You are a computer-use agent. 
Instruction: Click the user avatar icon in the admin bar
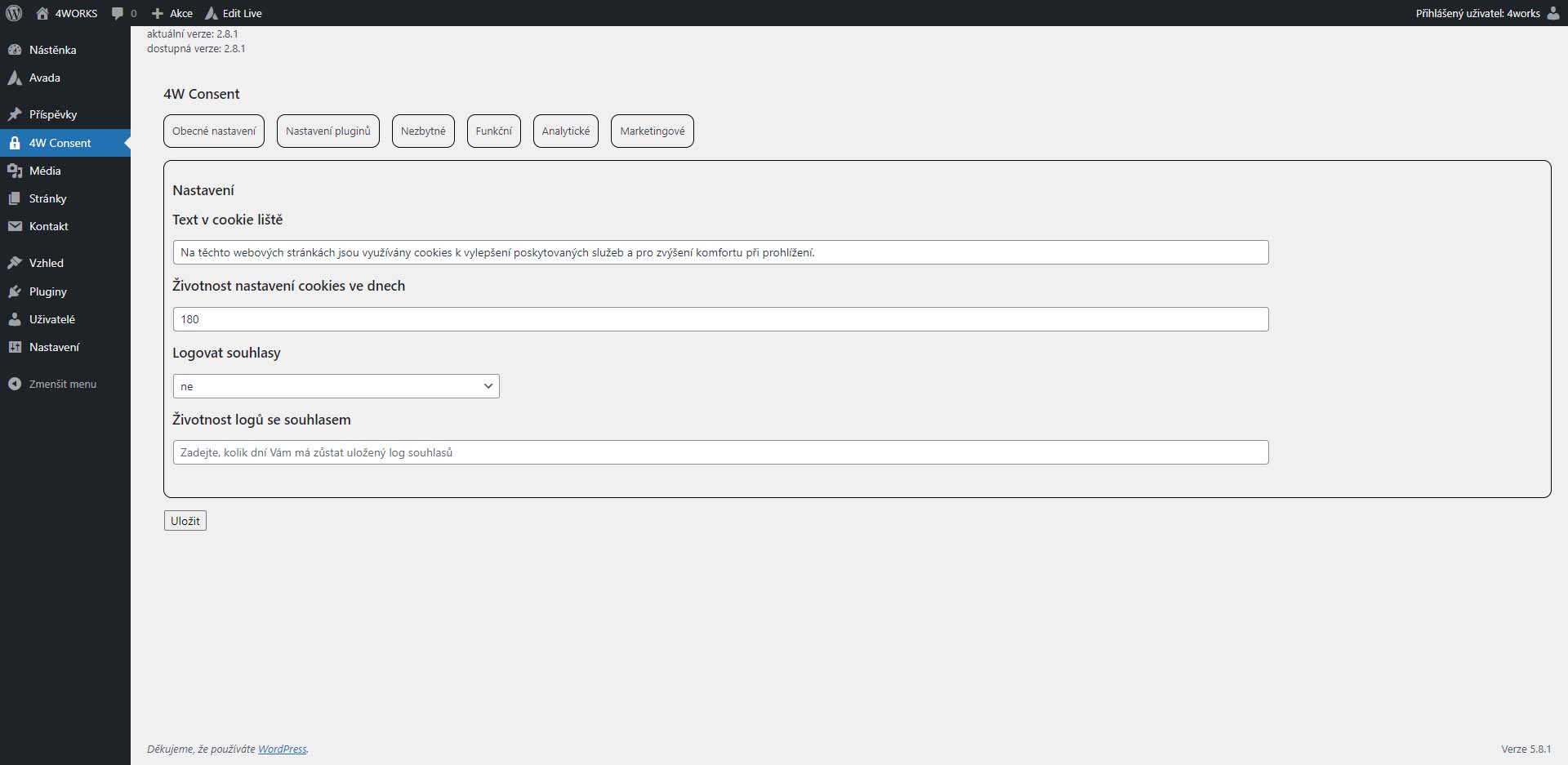pyautogui.click(x=1553, y=13)
